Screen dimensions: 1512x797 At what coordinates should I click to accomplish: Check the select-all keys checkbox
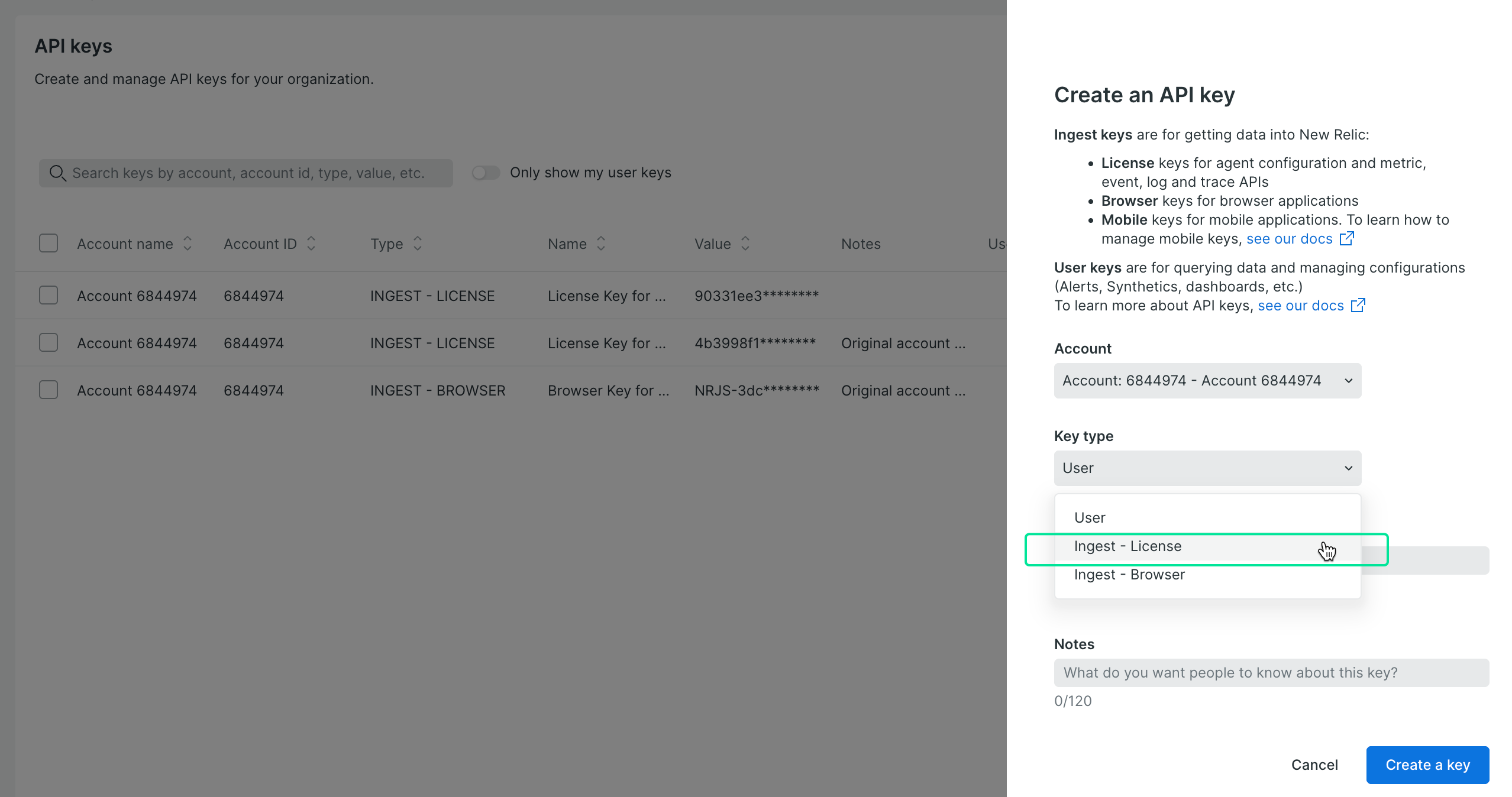pyautogui.click(x=48, y=243)
